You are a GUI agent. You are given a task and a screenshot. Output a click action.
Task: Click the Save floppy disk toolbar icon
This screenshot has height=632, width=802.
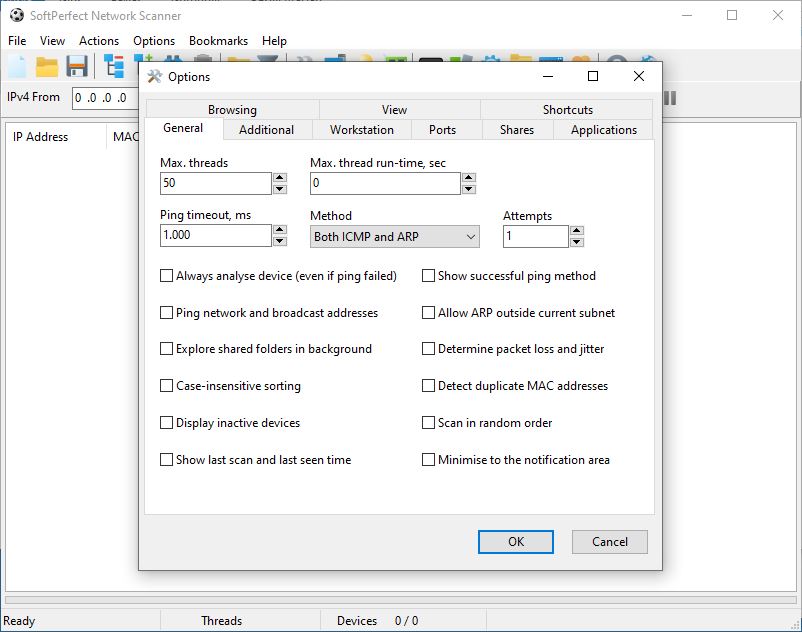click(77, 66)
